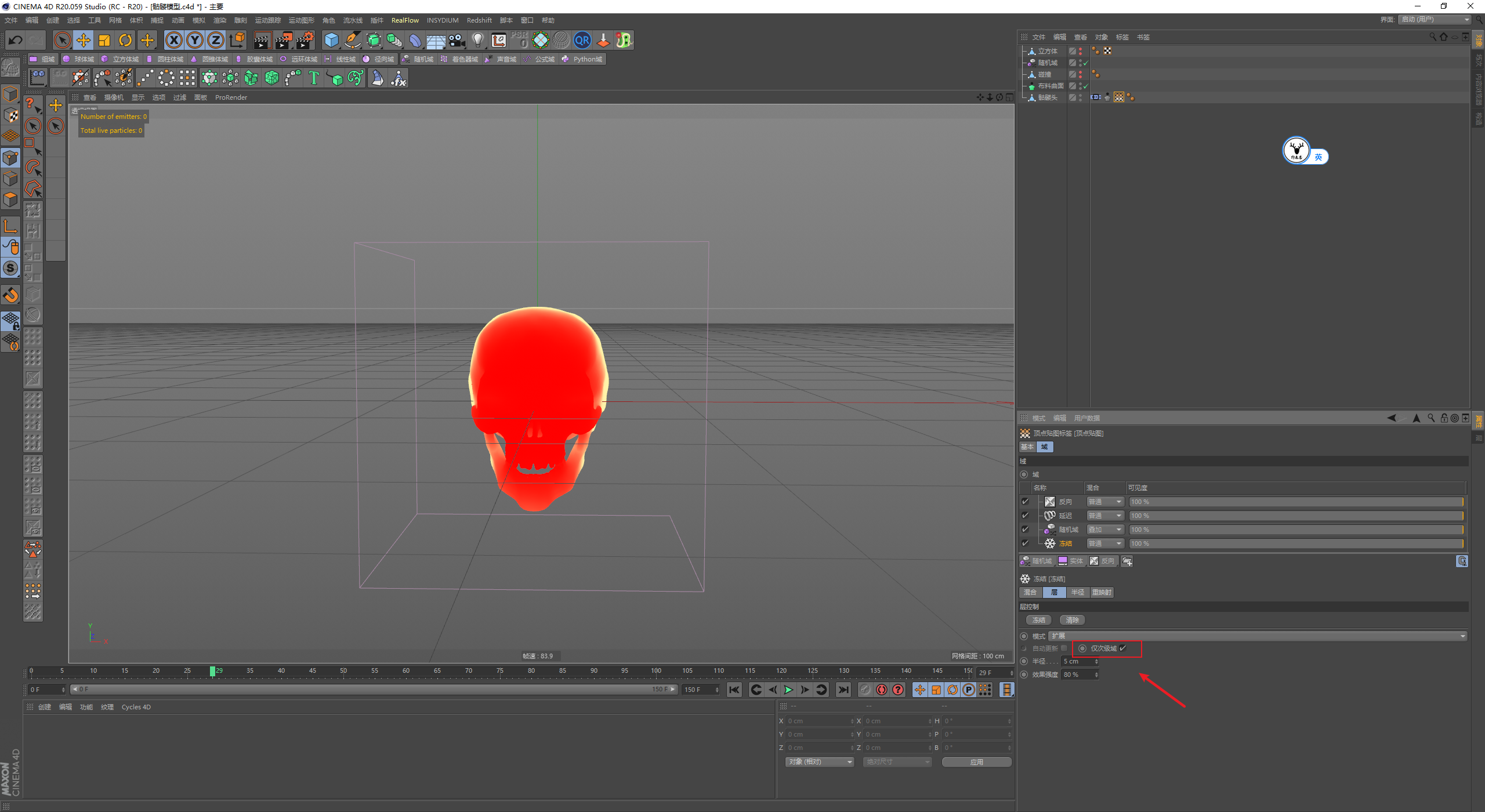Click the Render to Picture Viewer icon
The width and height of the screenshot is (1485, 812).
coord(284,40)
